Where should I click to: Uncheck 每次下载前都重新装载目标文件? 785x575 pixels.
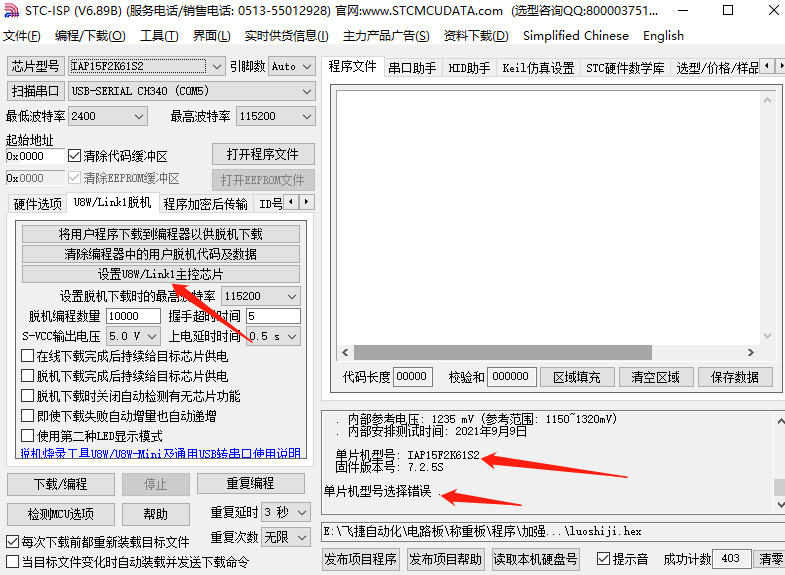[13, 541]
